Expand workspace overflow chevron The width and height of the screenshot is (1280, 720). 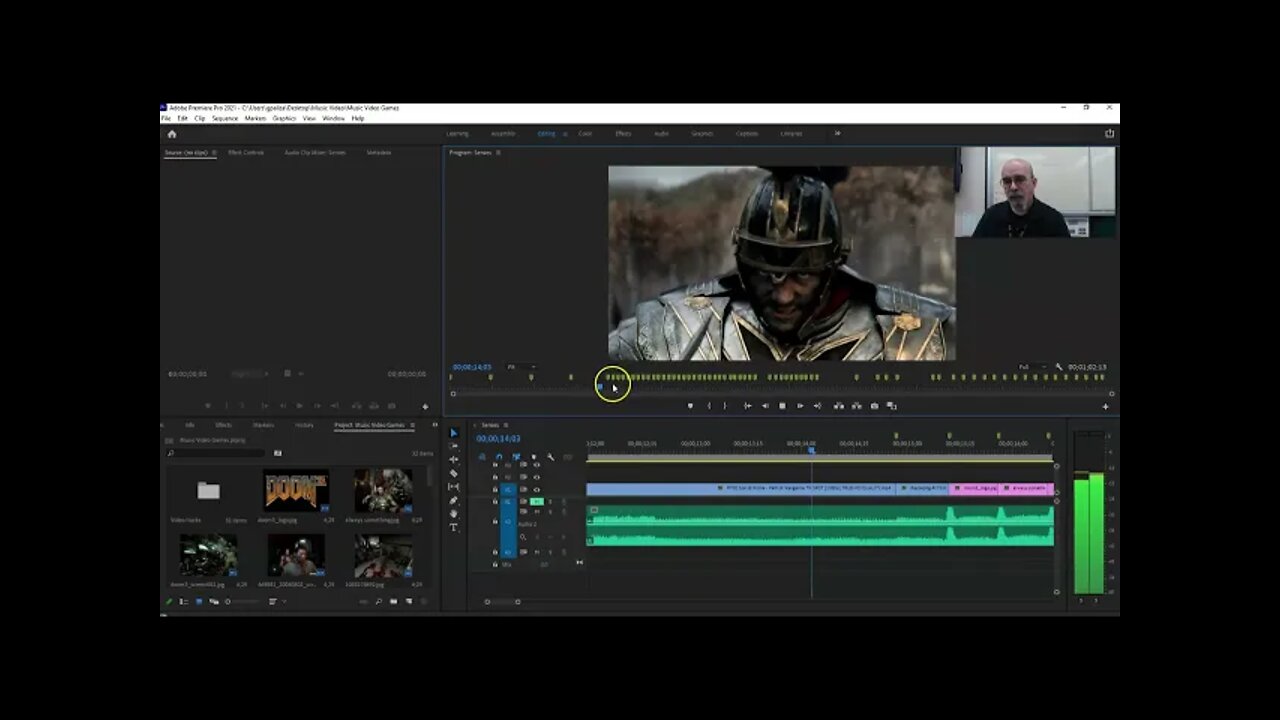point(837,133)
